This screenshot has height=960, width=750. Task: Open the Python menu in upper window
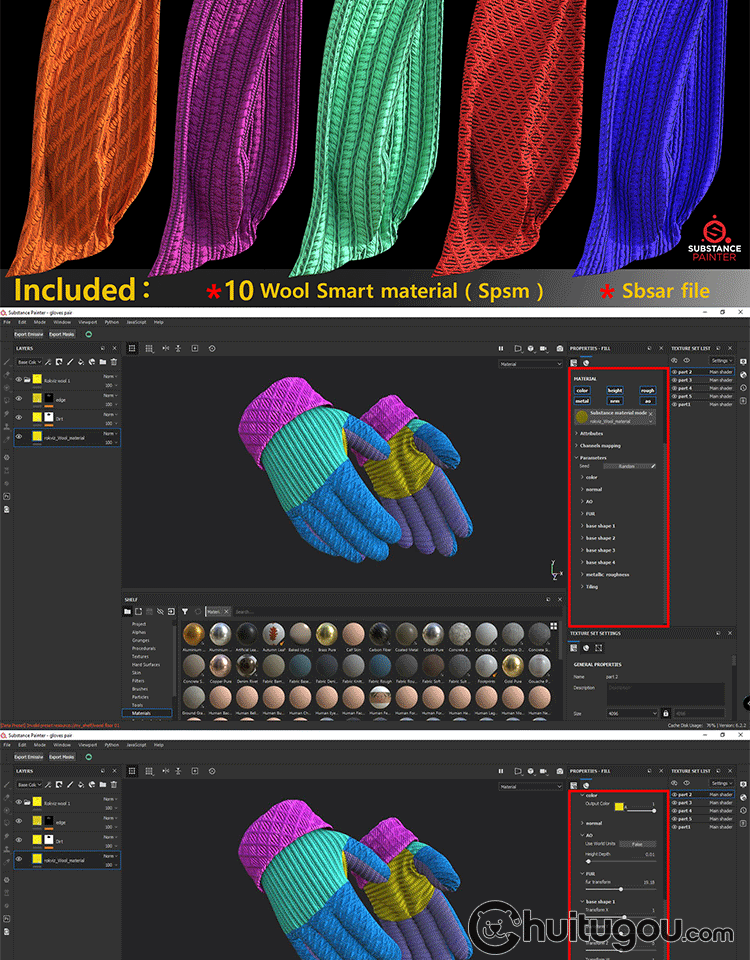click(111, 322)
